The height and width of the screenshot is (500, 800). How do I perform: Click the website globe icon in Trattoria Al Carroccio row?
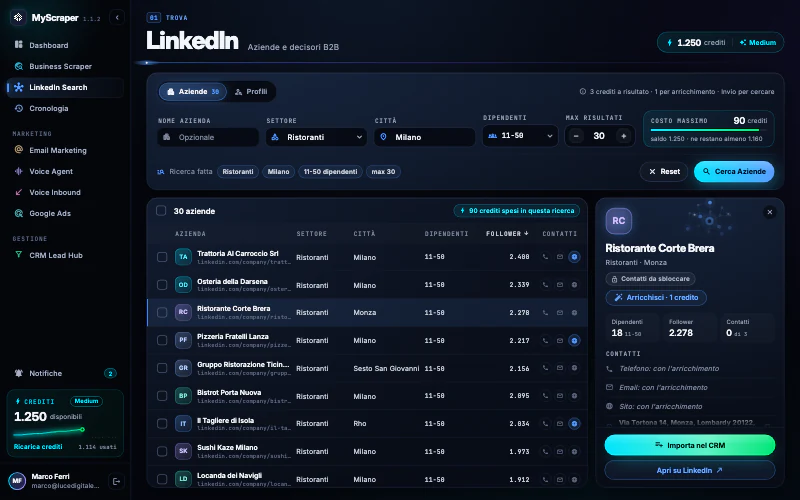click(574, 257)
